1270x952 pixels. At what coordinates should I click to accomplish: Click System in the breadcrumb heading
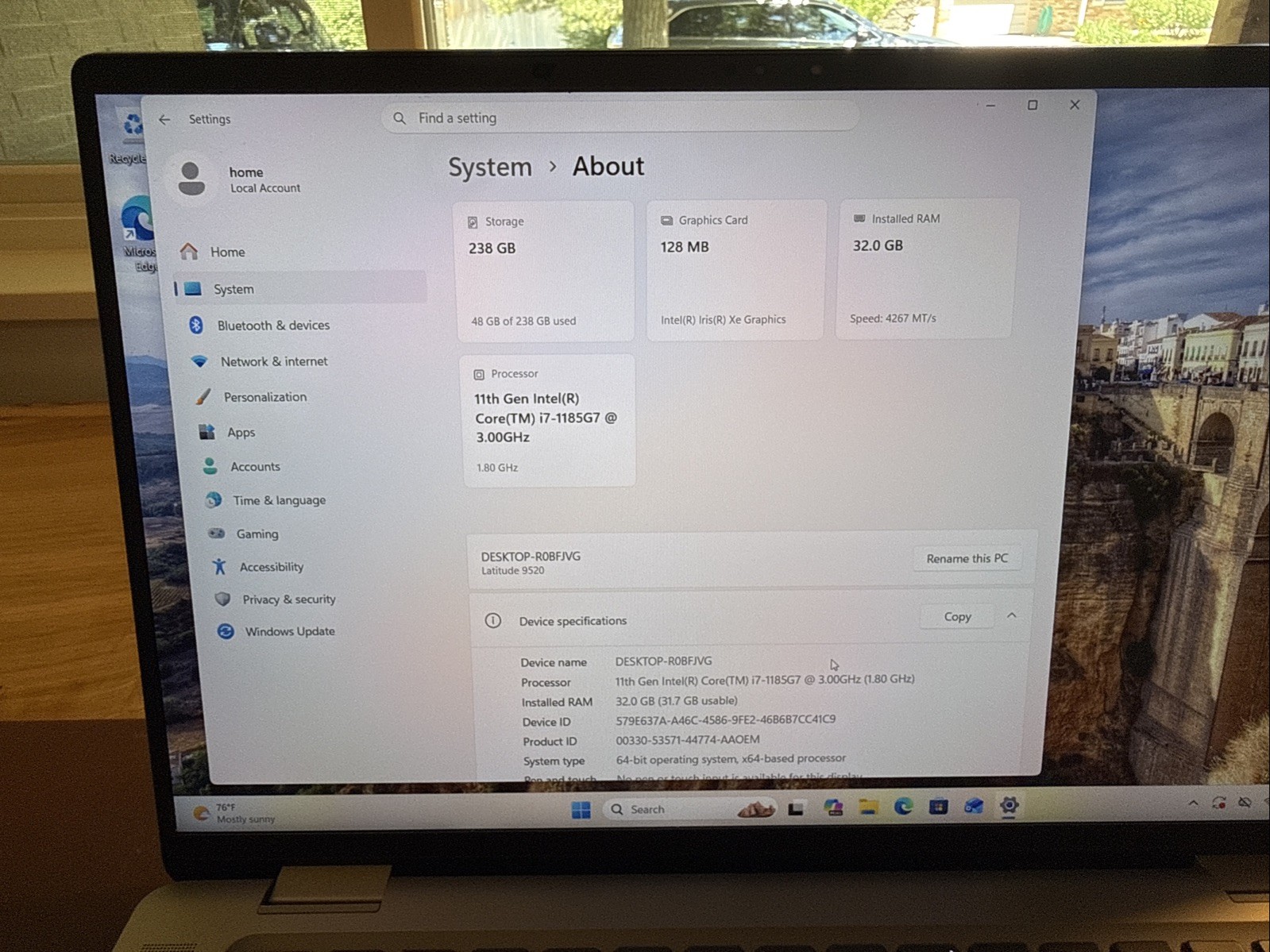[x=490, y=168]
